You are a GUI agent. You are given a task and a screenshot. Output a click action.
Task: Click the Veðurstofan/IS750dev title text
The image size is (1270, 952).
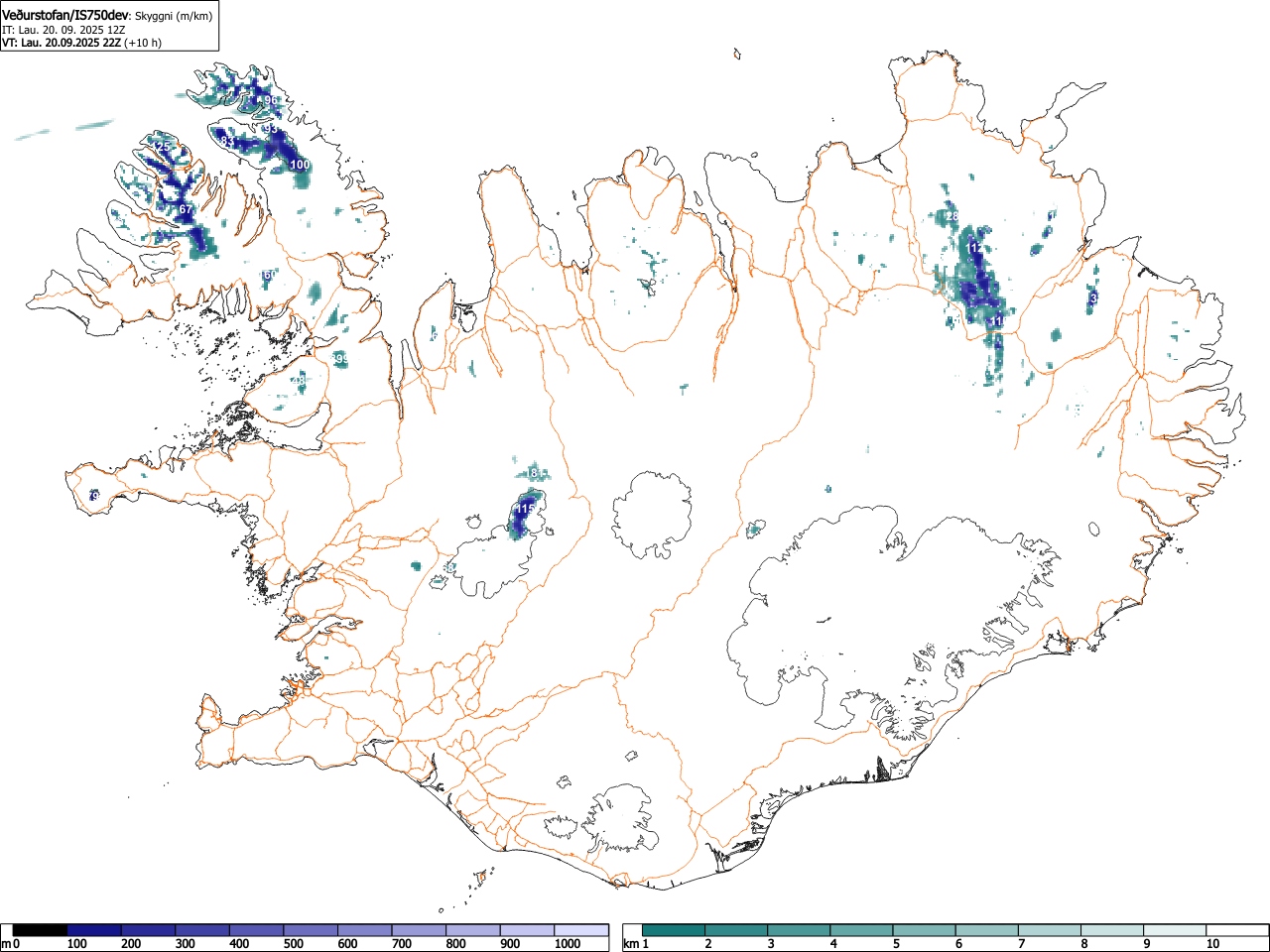[x=65, y=15]
